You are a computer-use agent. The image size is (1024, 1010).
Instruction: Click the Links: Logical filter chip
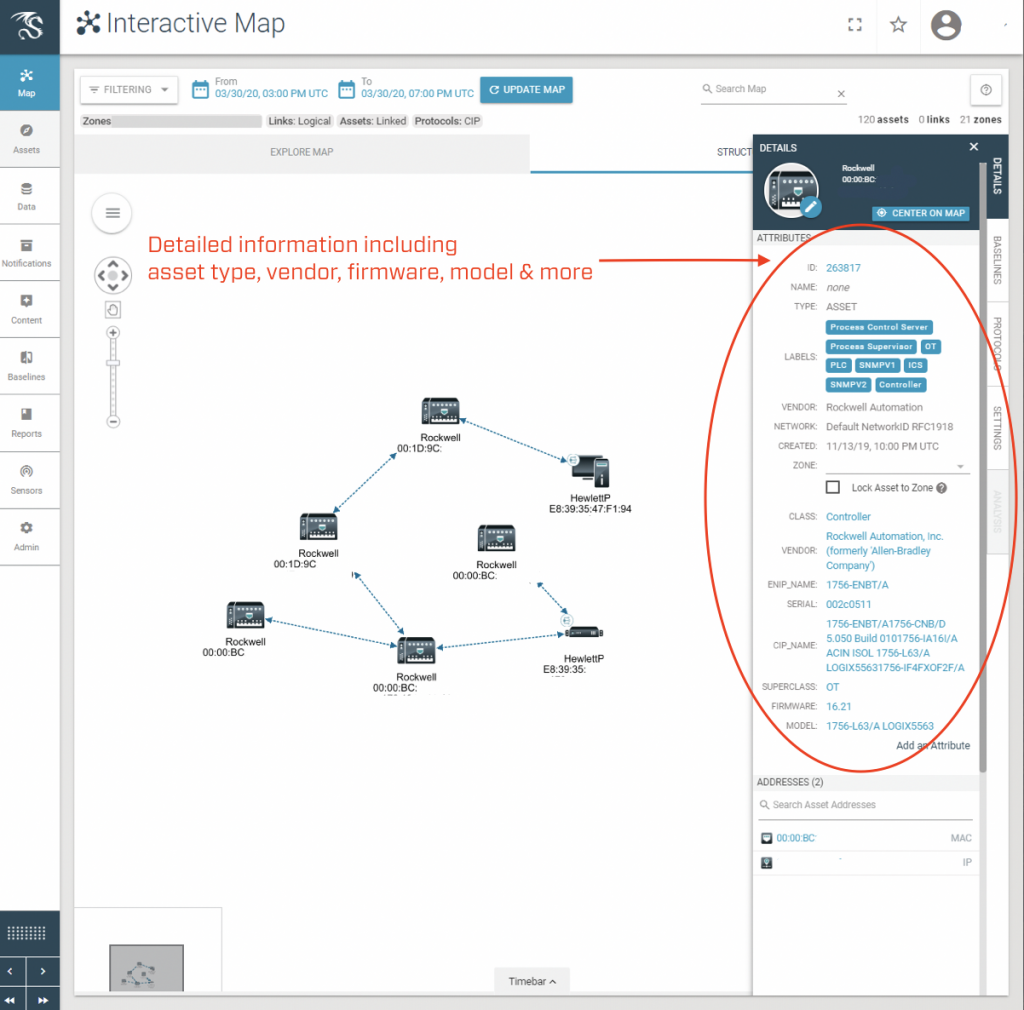pos(300,121)
